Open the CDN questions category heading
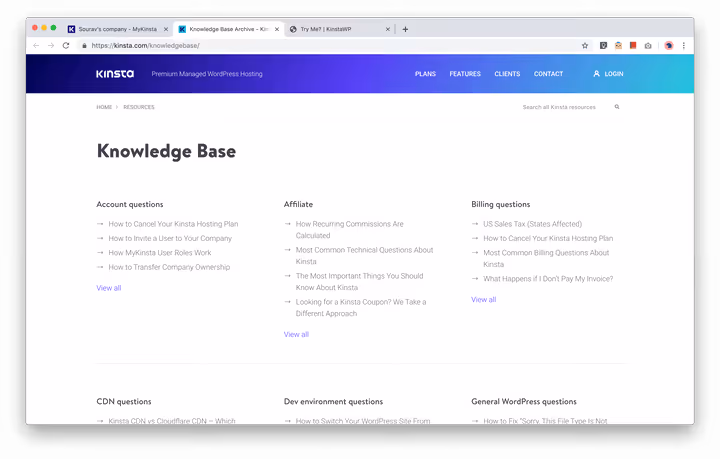This screenshot has height=459, width=720. point(124,401)
